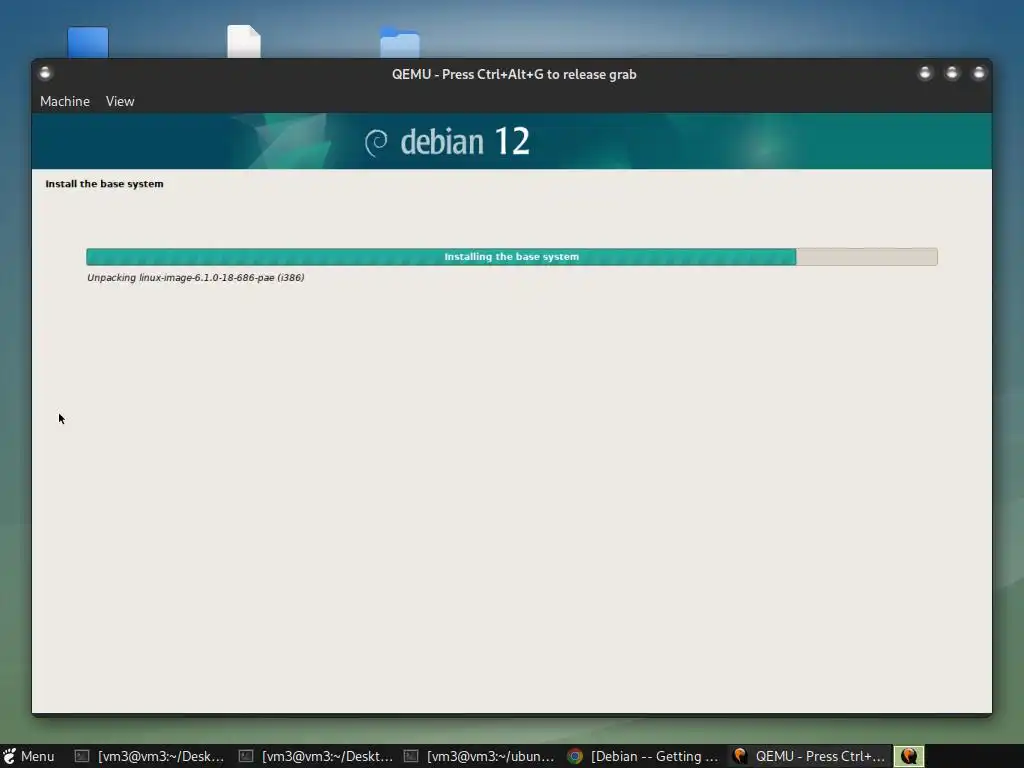Click the QEMU title bar text

pos(514,74)
